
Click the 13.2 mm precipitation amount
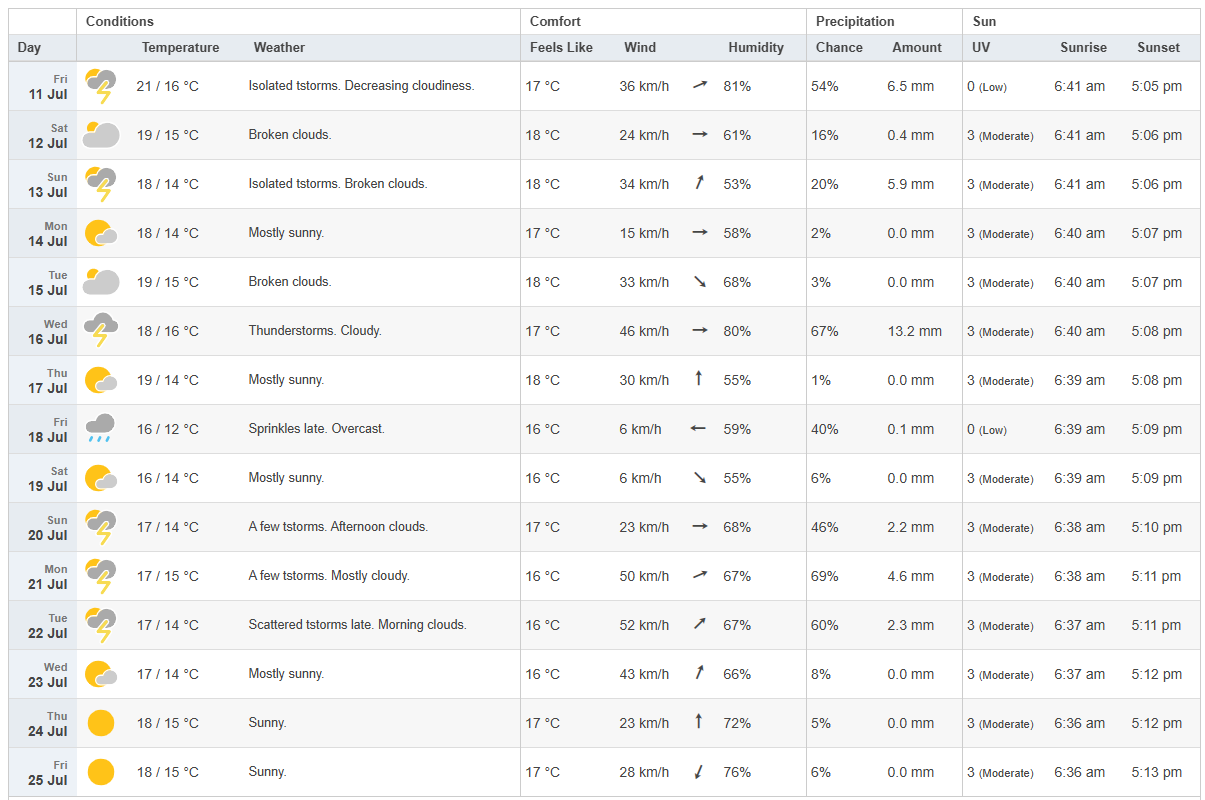(914, 331)
